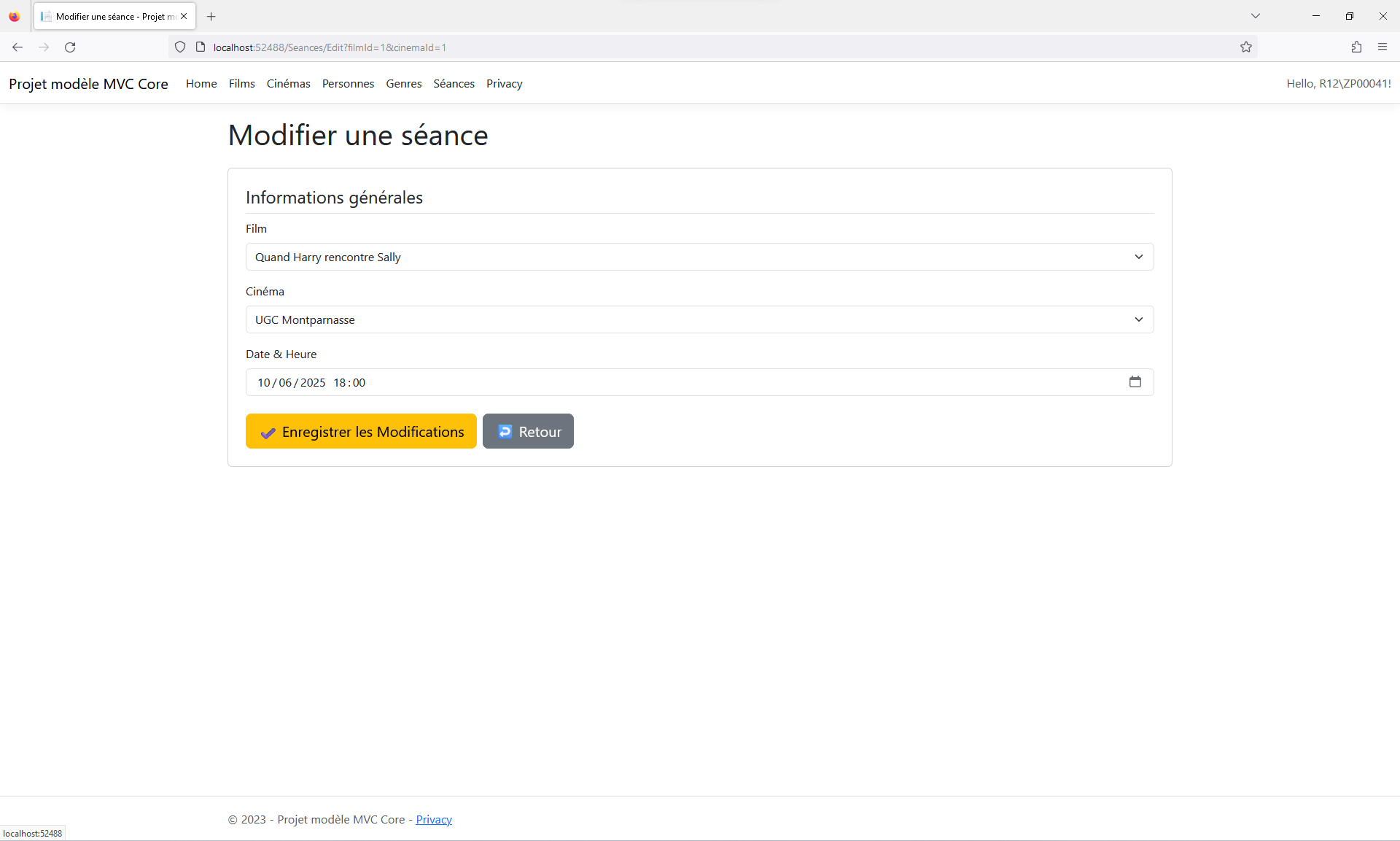Image resolution: width=1400 pixels, height=841 pixels.
Task: Go back with browser back arrow
Action: [17, 47]
